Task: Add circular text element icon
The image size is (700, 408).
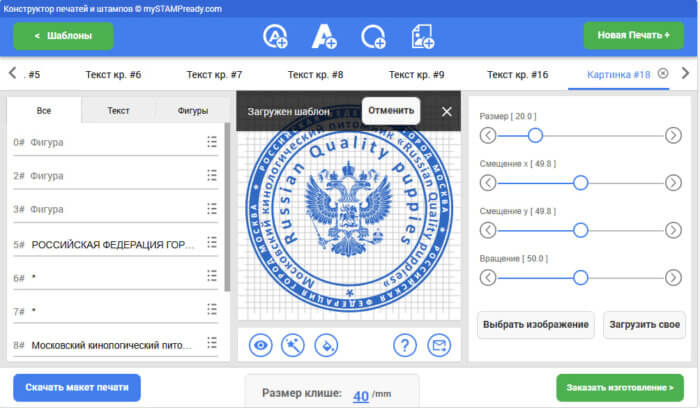Action: [x=275, y=37]
